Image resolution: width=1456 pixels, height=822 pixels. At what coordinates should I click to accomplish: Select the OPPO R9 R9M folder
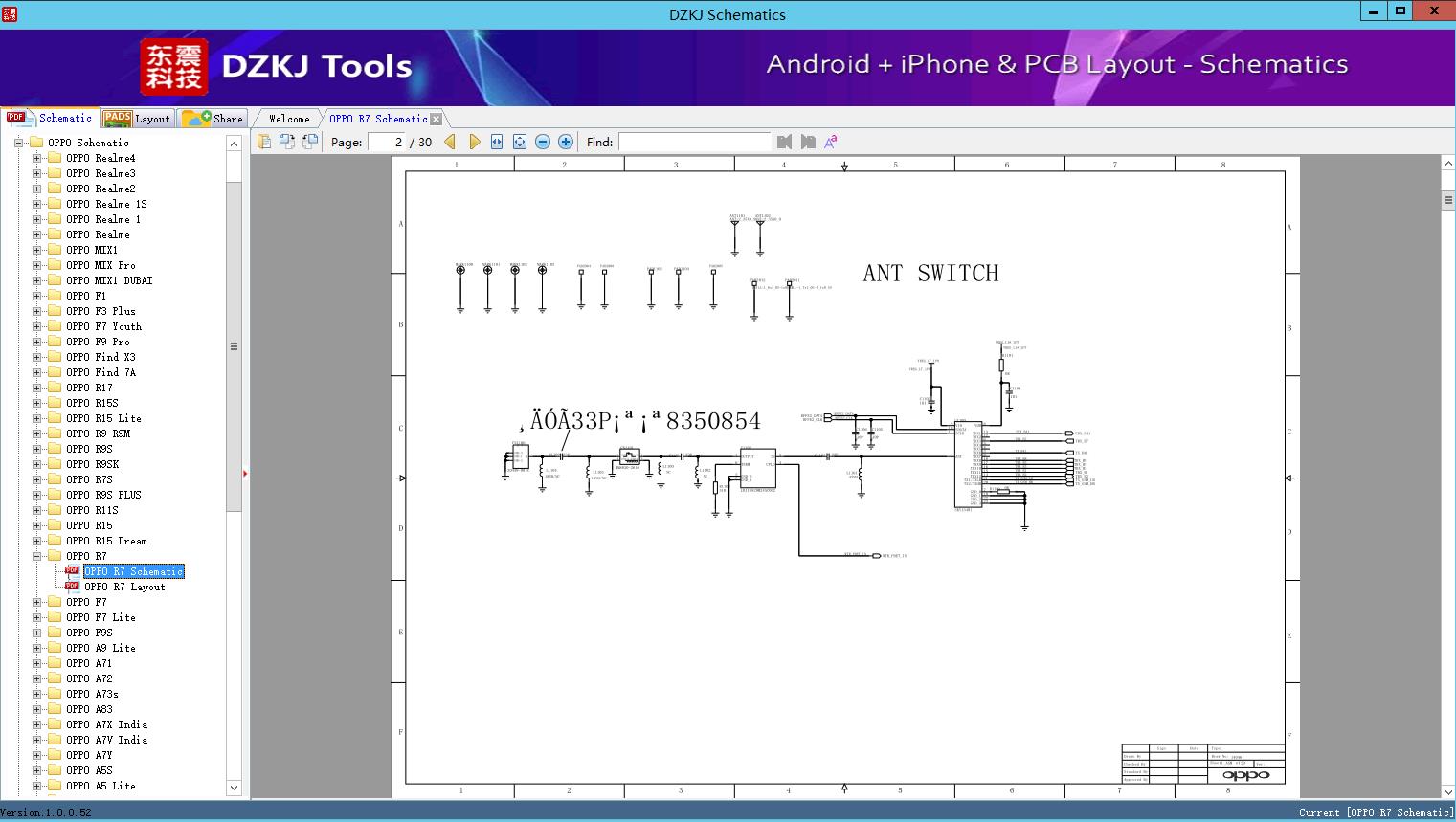point(98,433)
